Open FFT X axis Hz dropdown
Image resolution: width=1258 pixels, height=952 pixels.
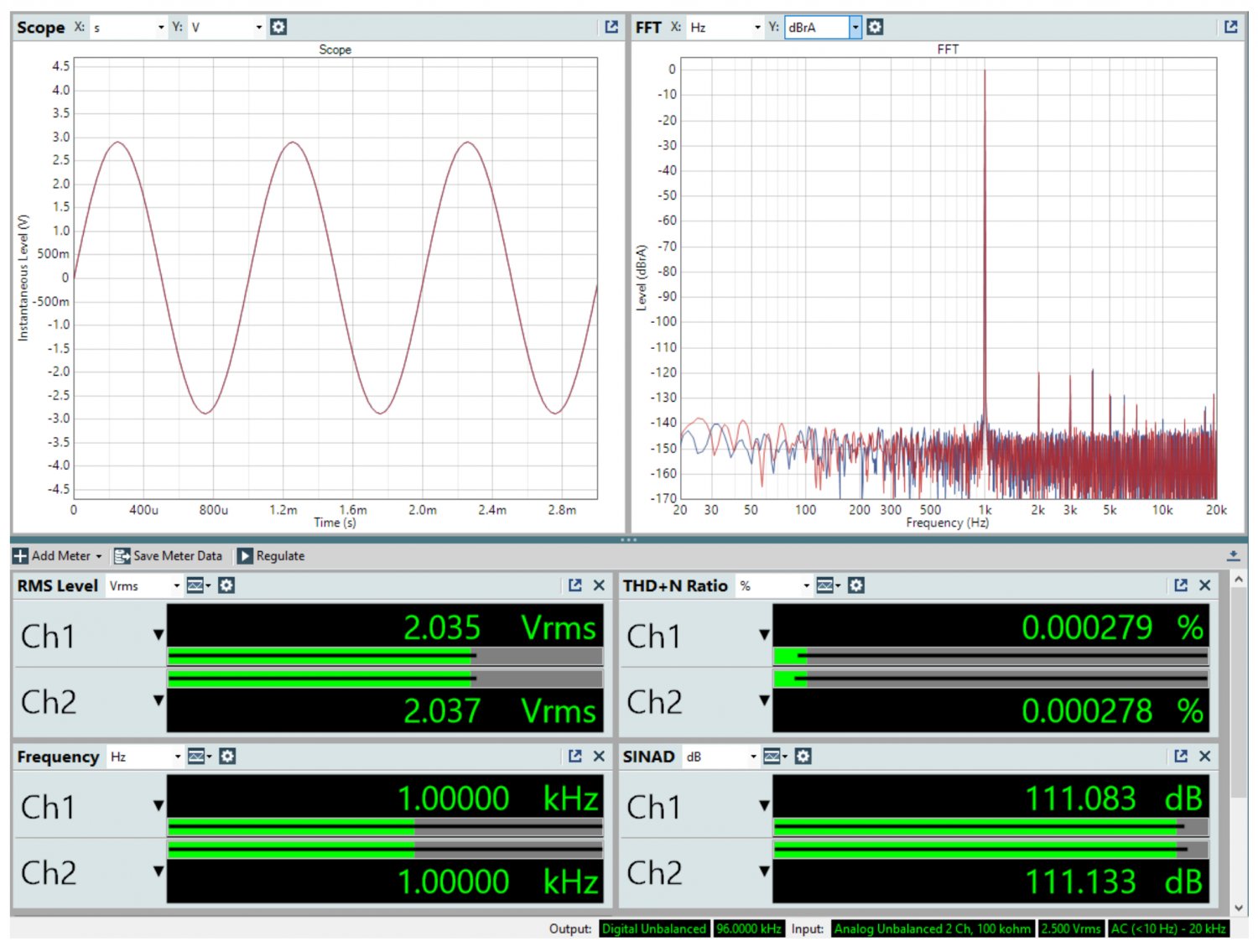[x=725, y=28]
